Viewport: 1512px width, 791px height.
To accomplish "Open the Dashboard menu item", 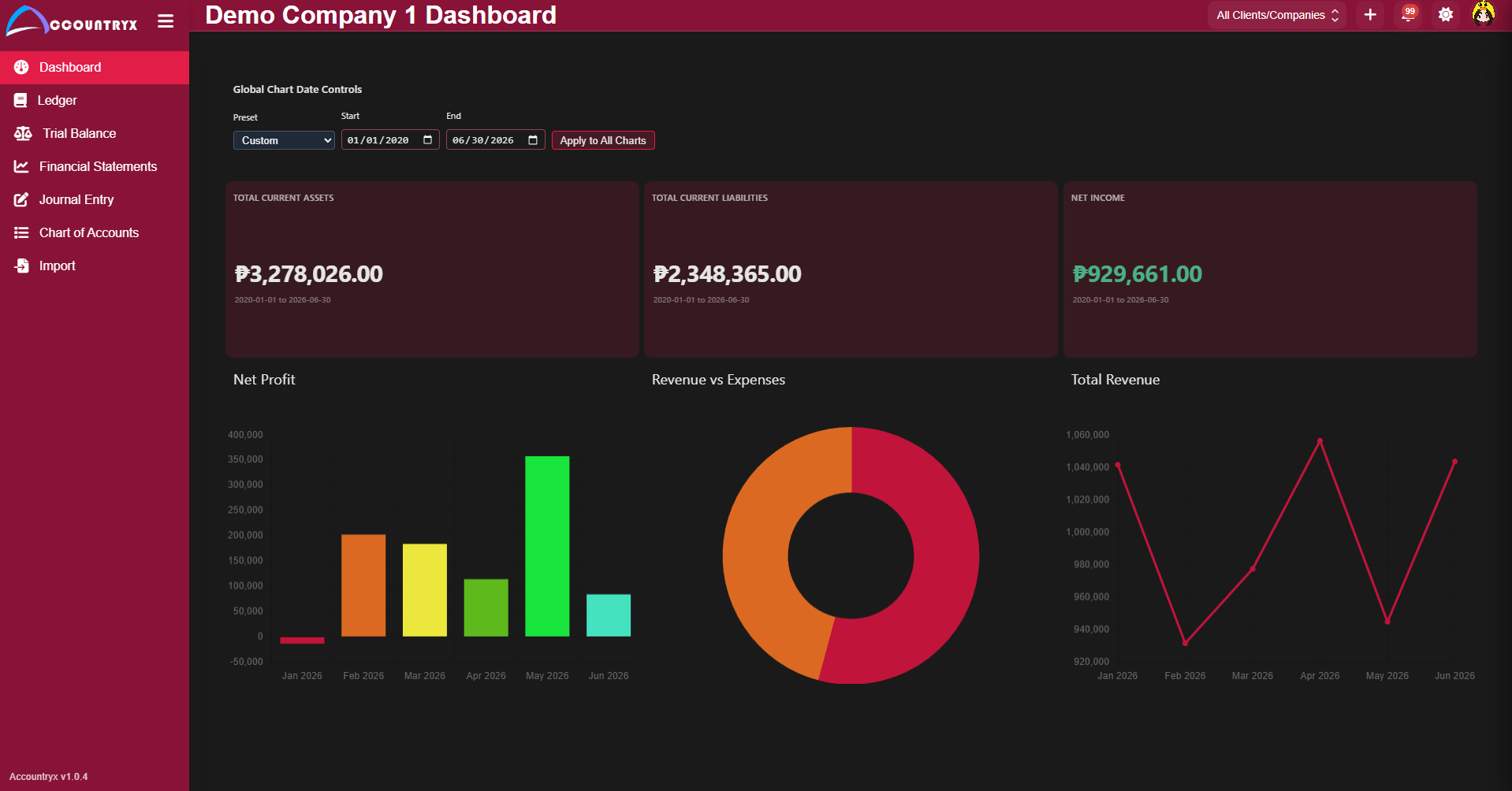I will tap(95, 67).
